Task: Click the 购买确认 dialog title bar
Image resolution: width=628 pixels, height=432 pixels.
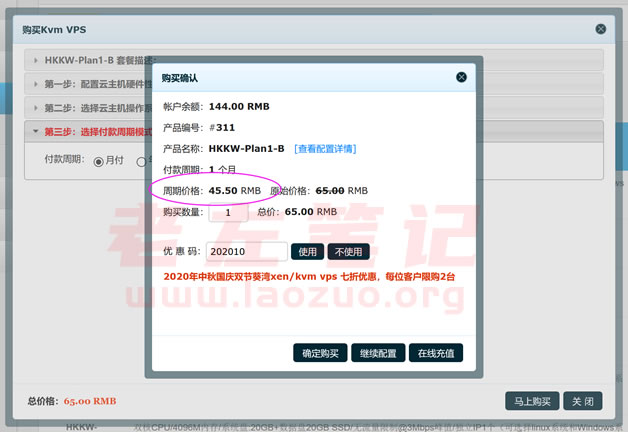Action: pyautogui.click(x=300, y=77)
